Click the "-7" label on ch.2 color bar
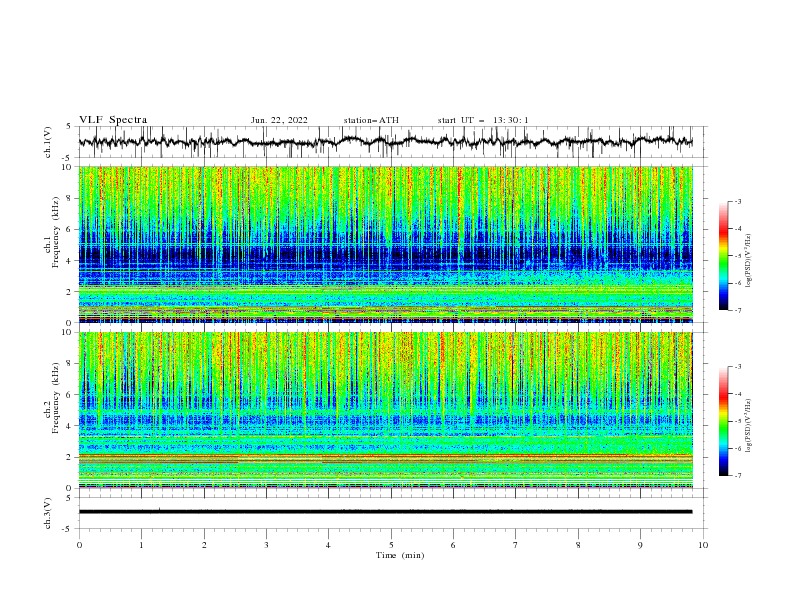This screenshot has width=792, height=612. tap(738, 476)
